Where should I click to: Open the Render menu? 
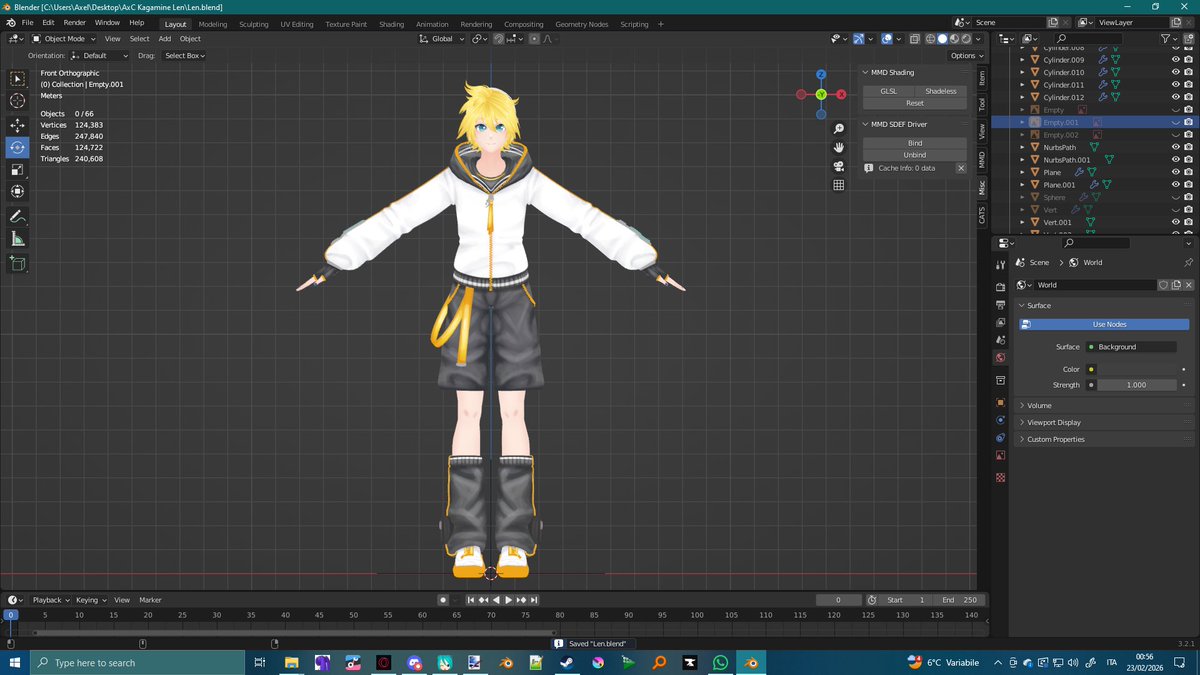(74, 22)
